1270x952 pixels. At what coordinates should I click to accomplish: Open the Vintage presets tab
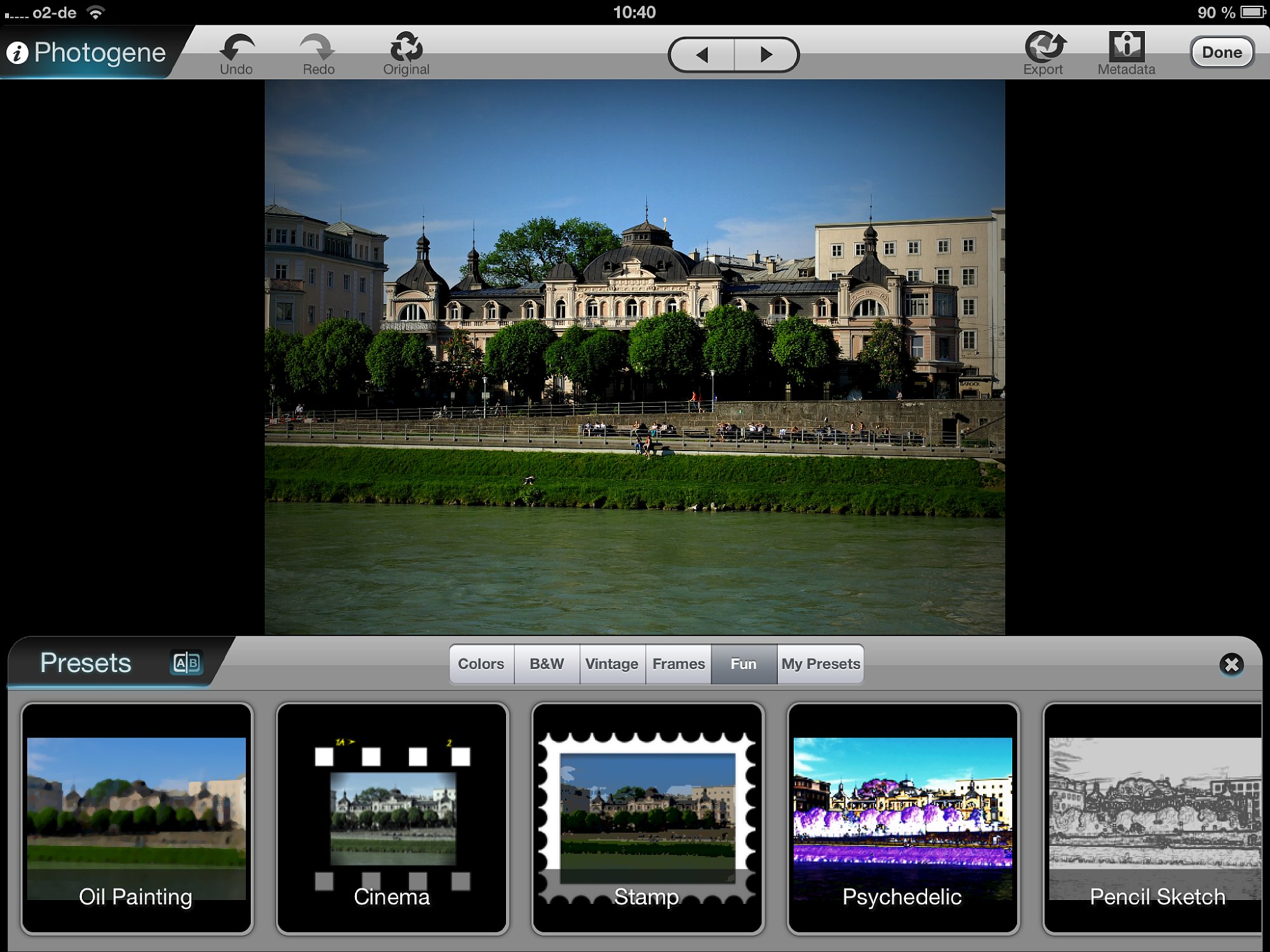pyautogui.click(x=612, y=664)
